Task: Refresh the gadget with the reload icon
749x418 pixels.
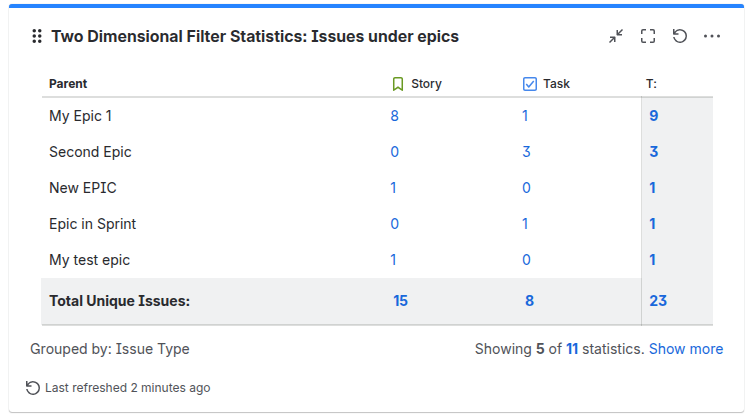Action: 680,36
